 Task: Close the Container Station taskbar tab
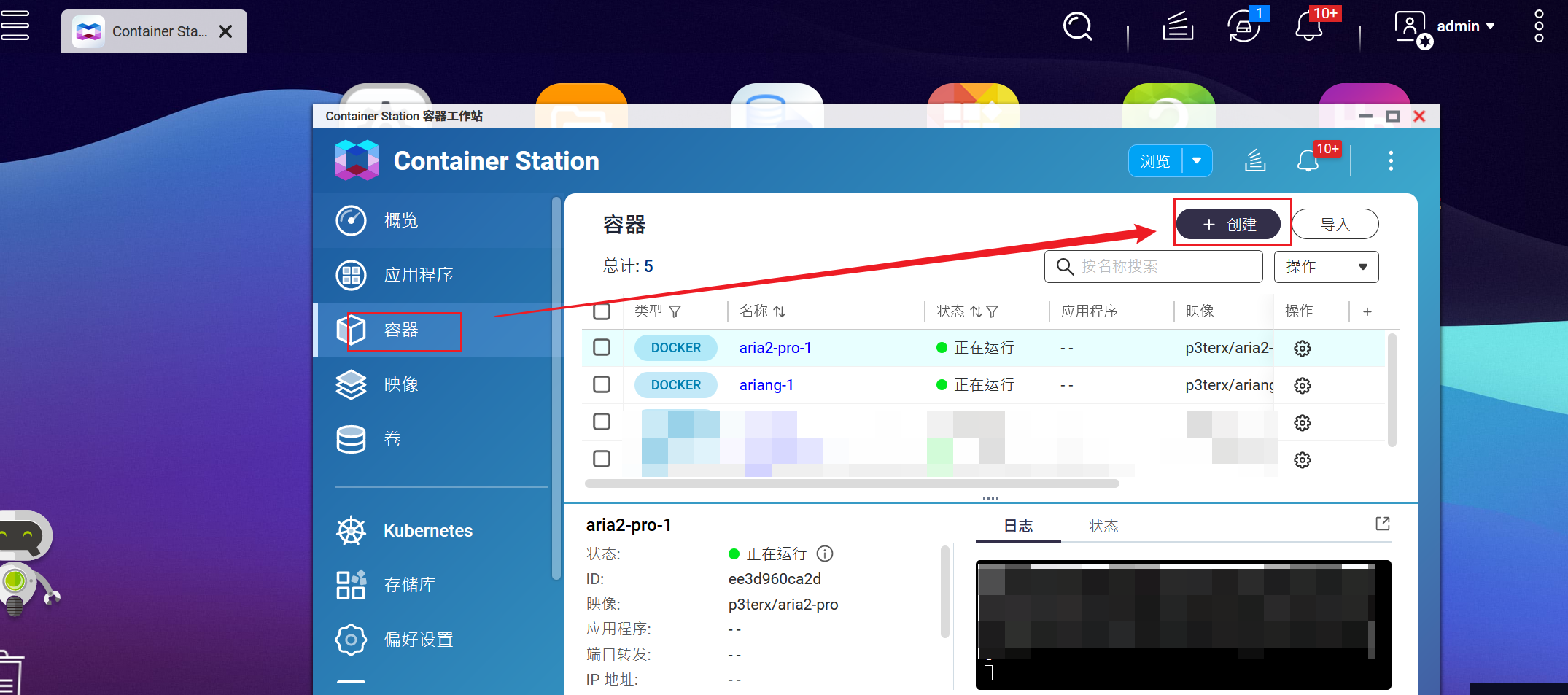[x=225, y=31]
